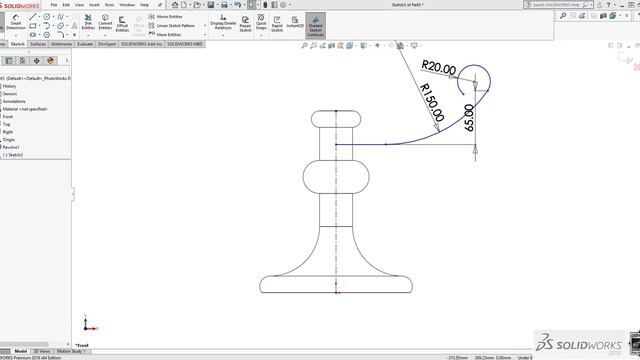This screenshot has width=640, height=360.
Task: Select Material <not specified> tree item
Action: pos(25,109)
